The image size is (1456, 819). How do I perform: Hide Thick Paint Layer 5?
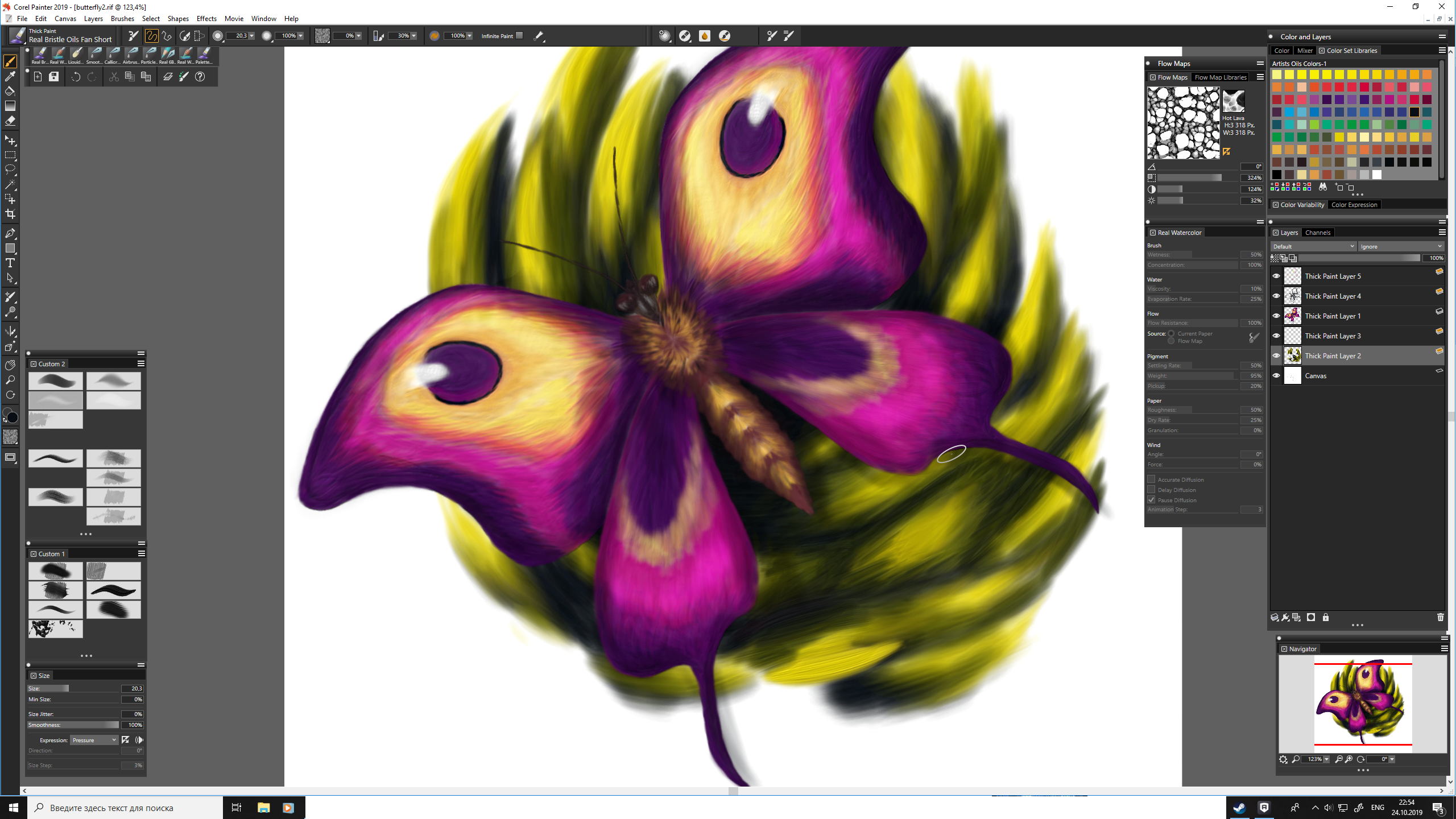1276,276
